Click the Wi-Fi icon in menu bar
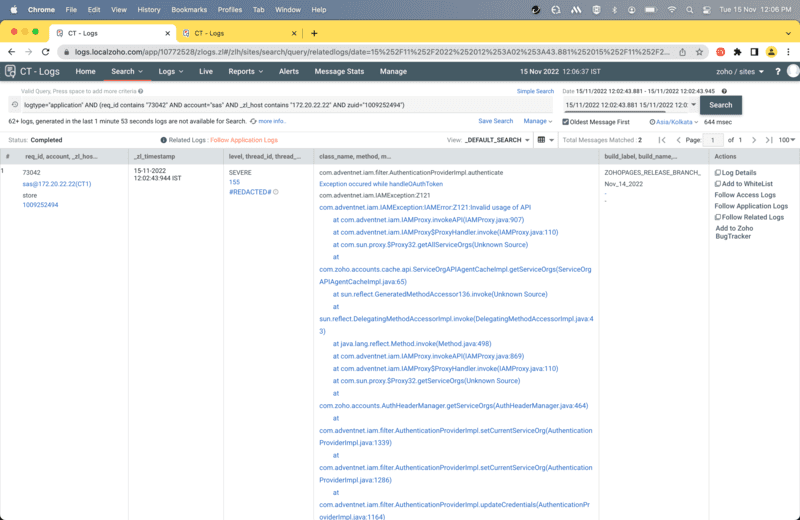 [x=672, y=10]
